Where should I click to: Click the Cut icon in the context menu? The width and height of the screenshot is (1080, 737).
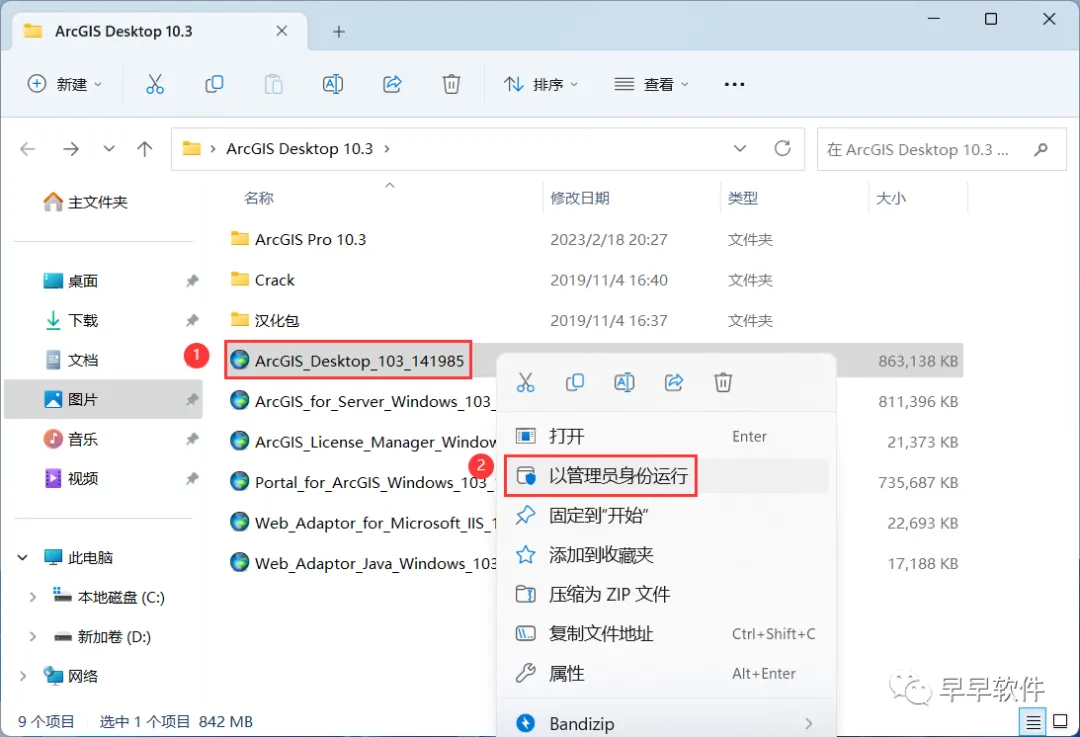point(526,382)
